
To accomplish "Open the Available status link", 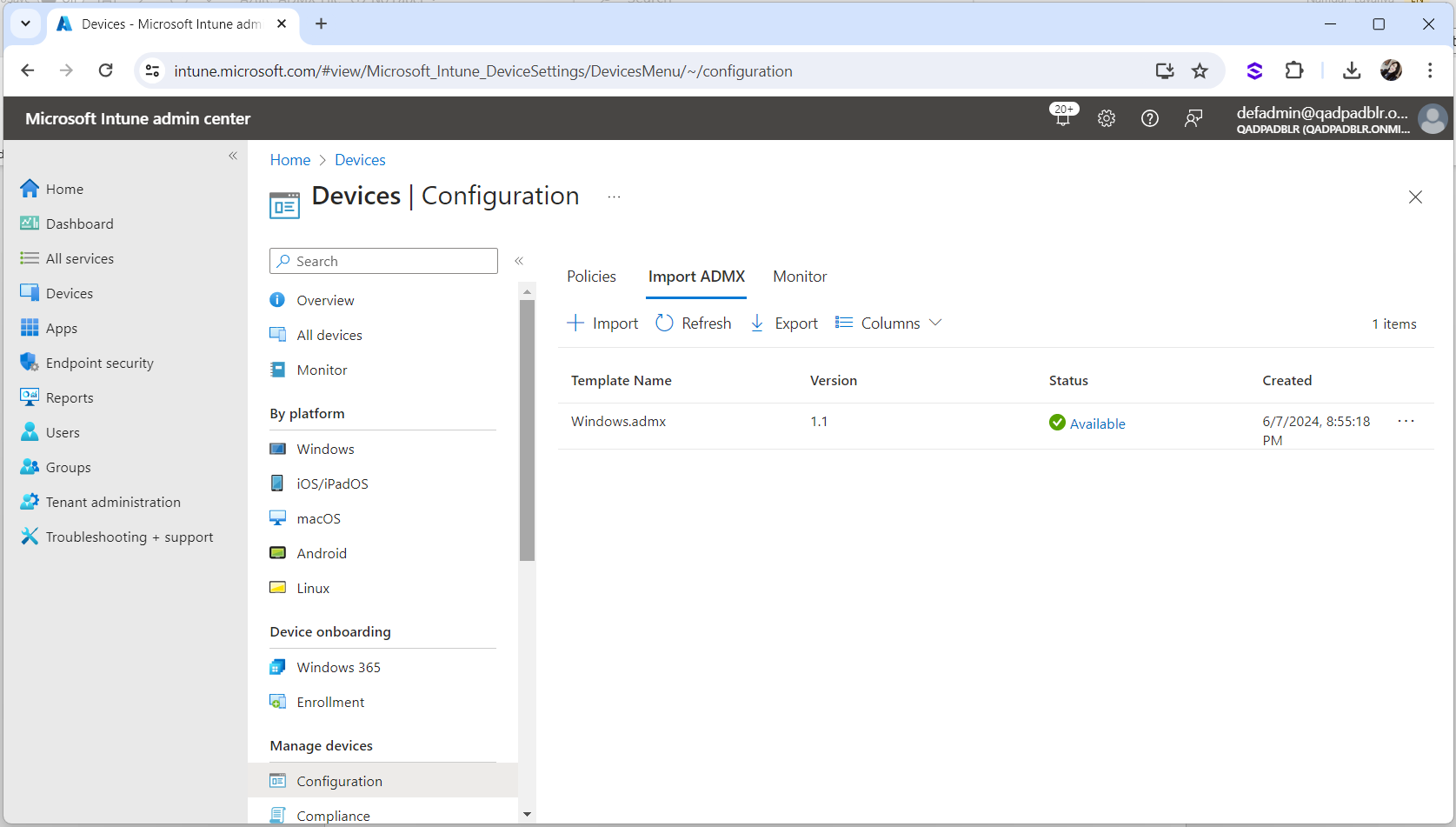I will click(1097, 424).
